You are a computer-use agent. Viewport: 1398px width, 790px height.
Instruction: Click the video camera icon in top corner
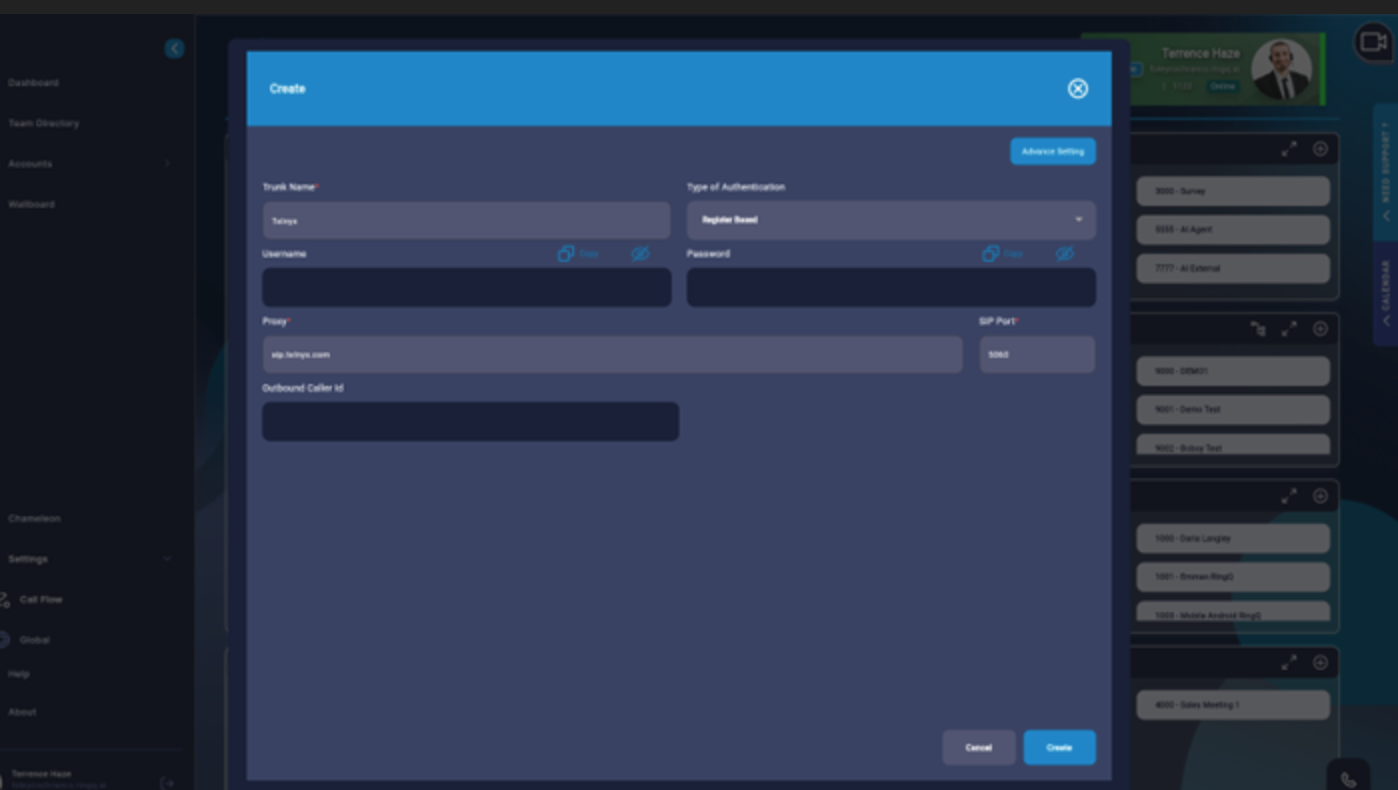[x=1373, y=43]
